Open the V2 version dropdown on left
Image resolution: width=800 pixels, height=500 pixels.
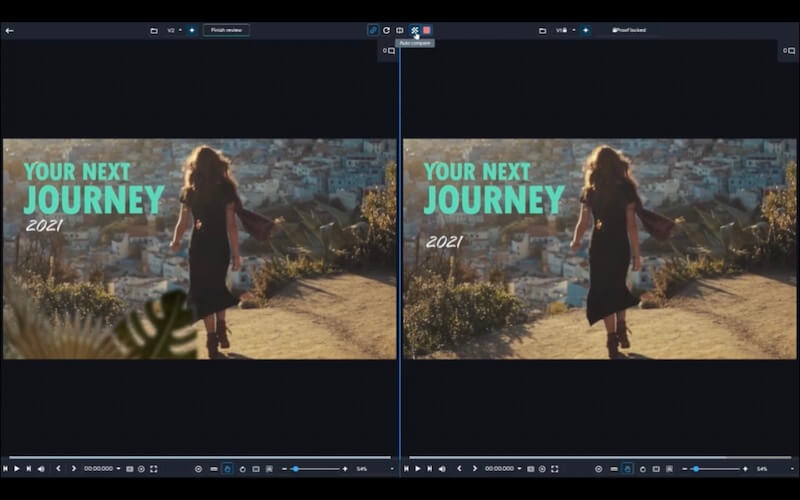tap(173, 30)
